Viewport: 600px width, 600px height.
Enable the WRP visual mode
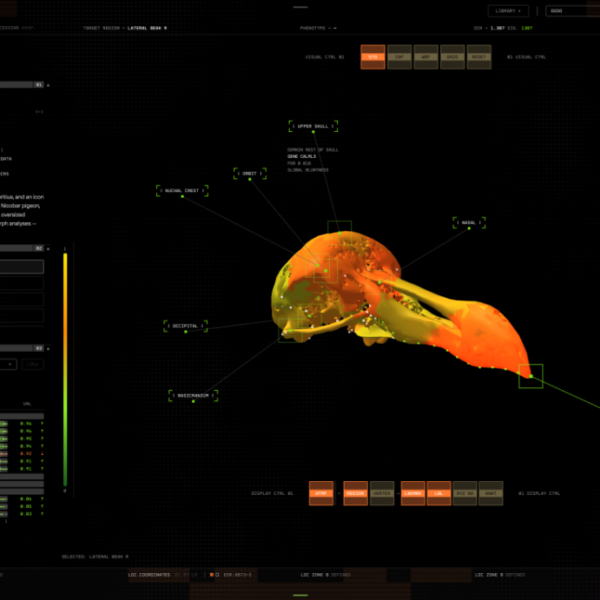426,57
